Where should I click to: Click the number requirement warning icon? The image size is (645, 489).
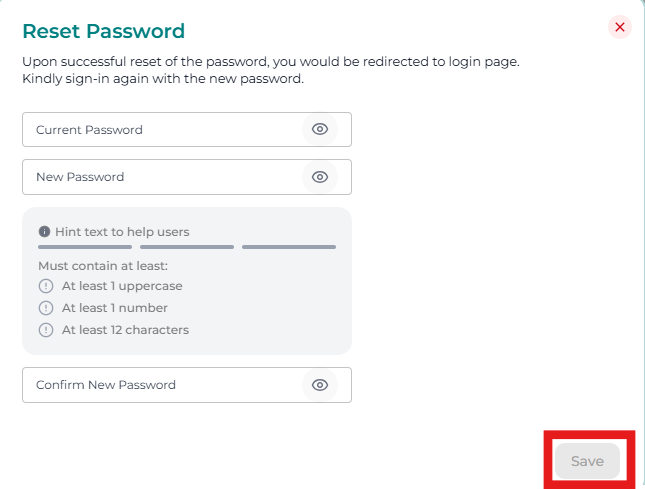point(45,308)
